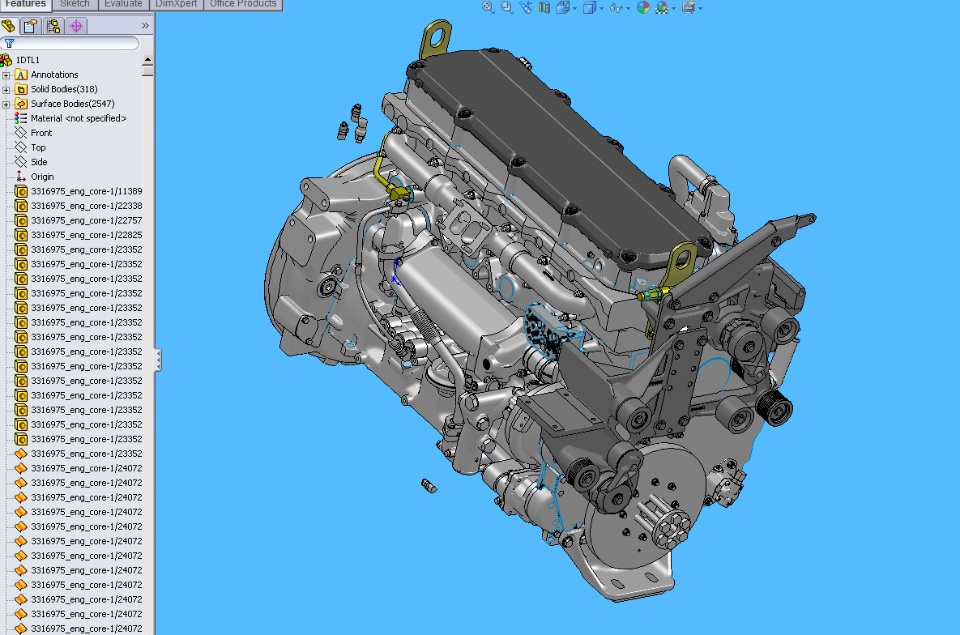Open the Hide/Show Items dropdown arrow

tap(628, 8)
